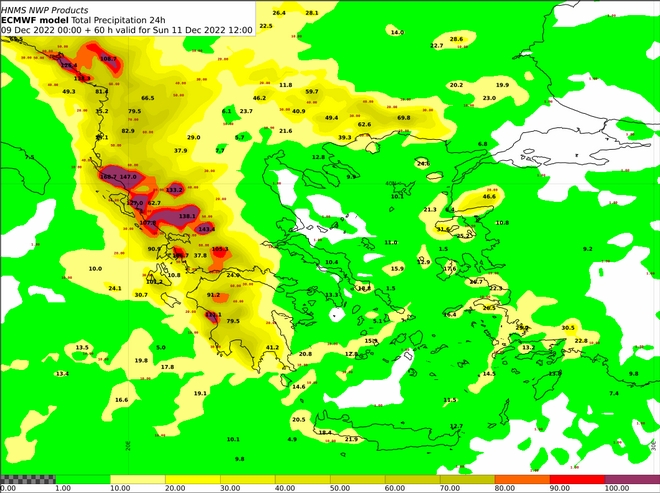The height and width of the screenshot is (493, 660).
Task: Click the 46.6 precipitation value
Action: coord(489,197)
